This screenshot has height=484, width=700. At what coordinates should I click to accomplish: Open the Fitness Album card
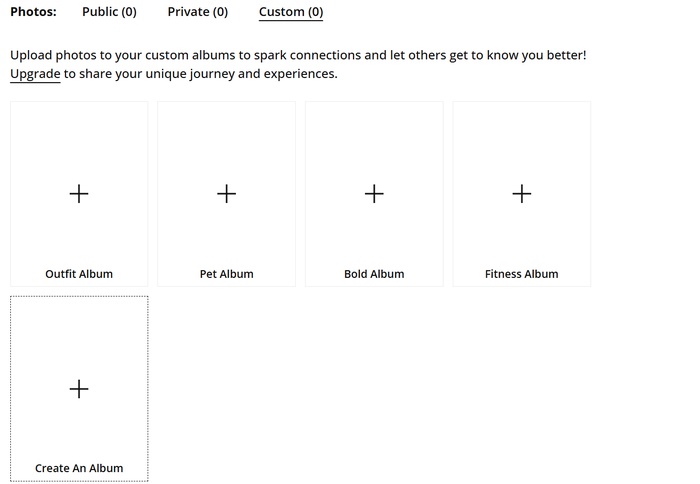coord(521,194)
